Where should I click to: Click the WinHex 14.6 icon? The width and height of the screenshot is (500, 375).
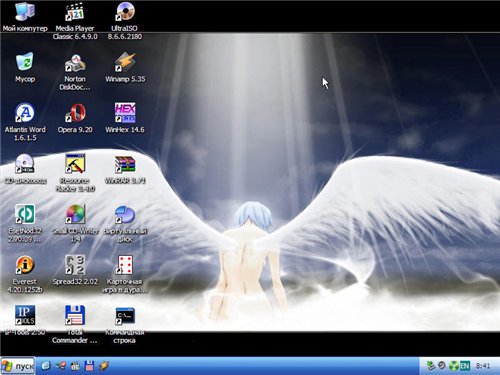[x=125, y=113]
